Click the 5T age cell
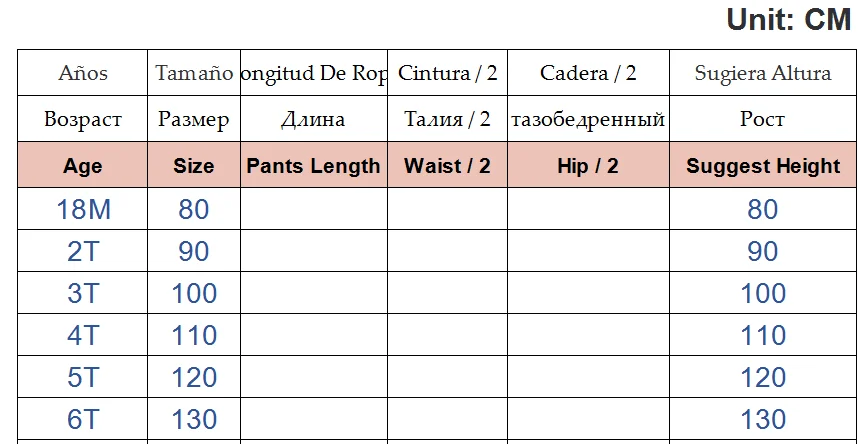The width and height of the screenshot is (861, 444). (83, 377)
